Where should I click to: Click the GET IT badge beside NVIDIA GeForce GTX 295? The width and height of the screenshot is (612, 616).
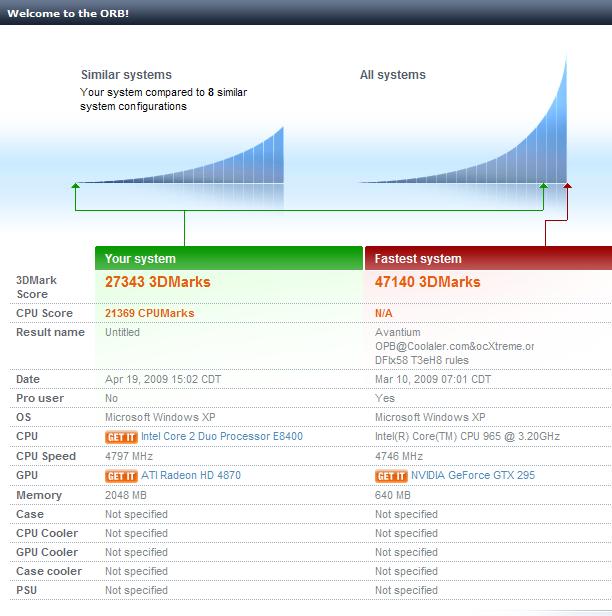click(391, 476)
